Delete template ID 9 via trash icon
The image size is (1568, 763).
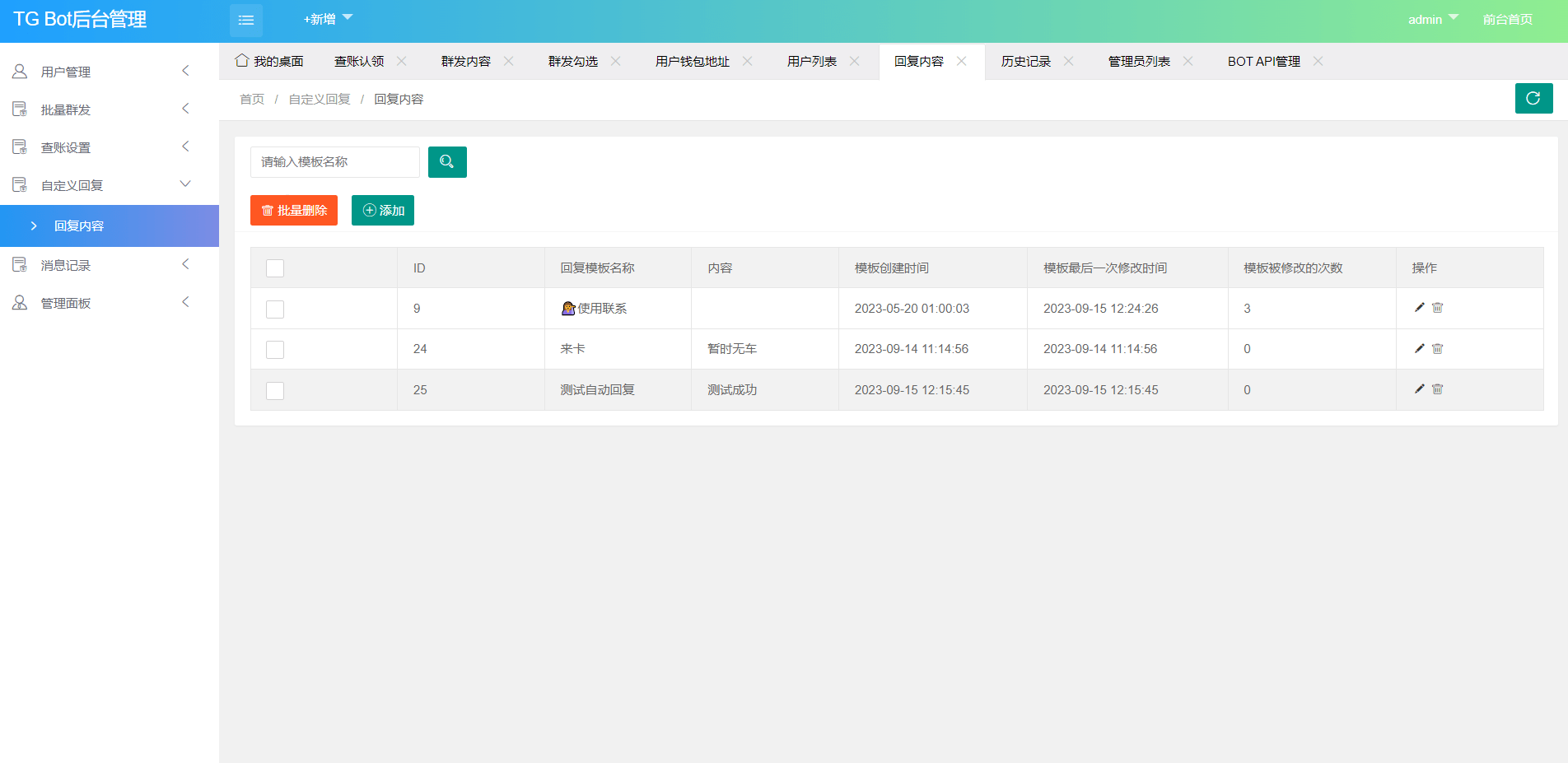pyautogui.click(x=1438, y=308)
